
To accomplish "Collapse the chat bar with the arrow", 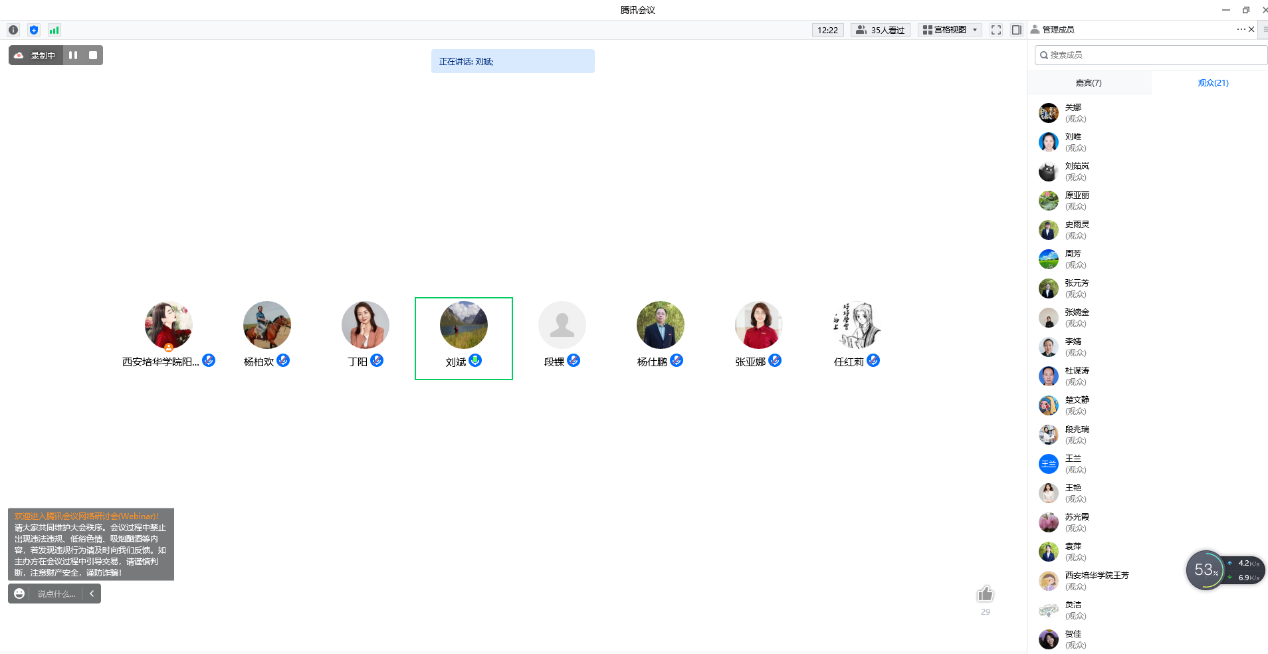I will click(x=92, y=594).
